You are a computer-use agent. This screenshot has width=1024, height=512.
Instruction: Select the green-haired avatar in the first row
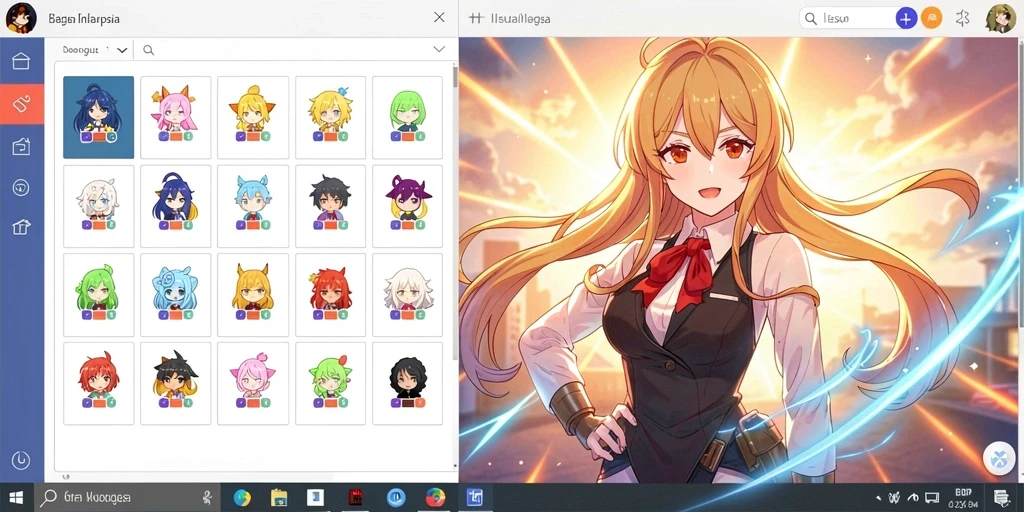408,118
